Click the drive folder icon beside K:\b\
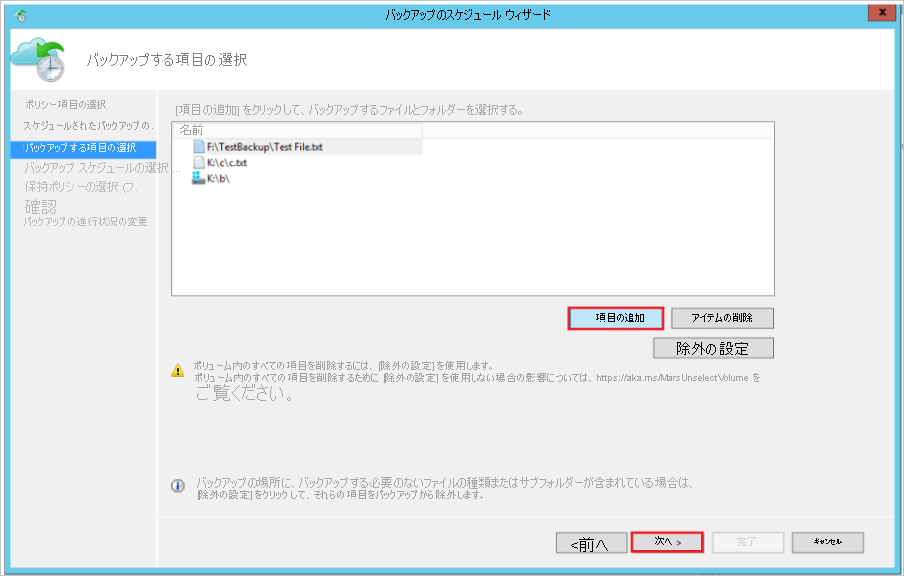Viewport: 904px width, 576px height. coord(198,178)
